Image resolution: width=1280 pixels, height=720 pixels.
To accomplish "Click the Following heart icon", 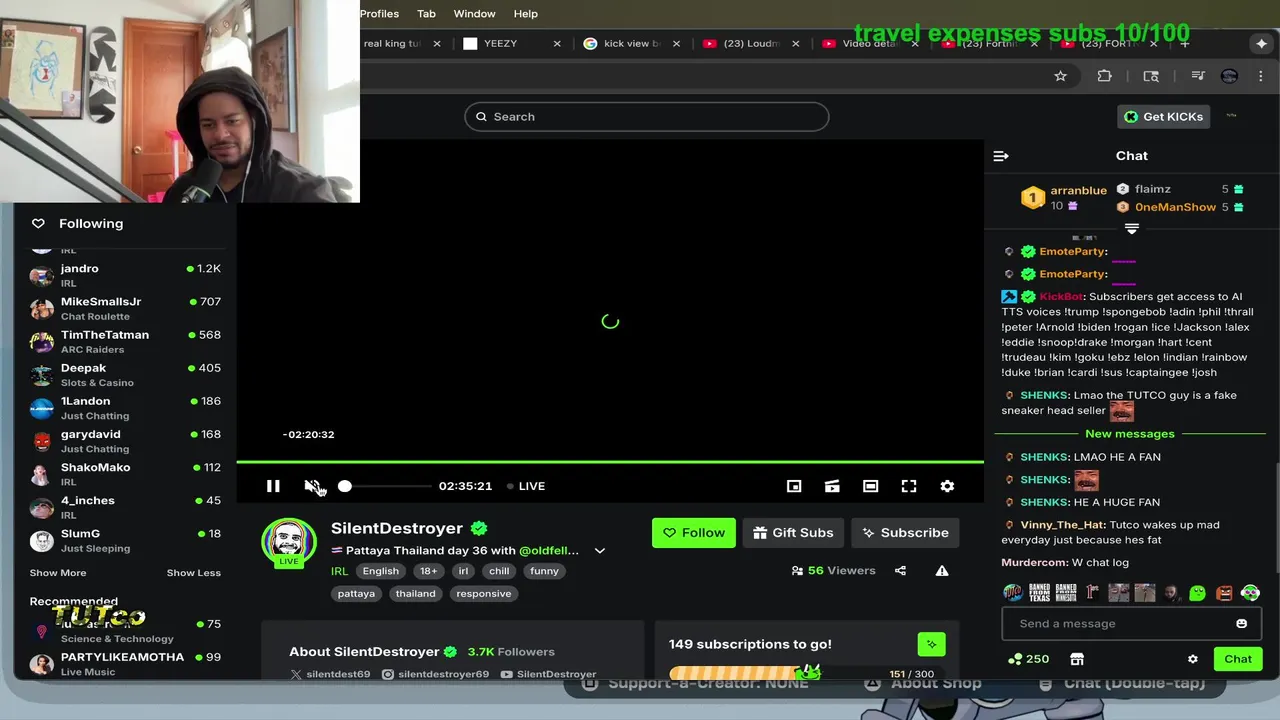I will click(38, 224).
